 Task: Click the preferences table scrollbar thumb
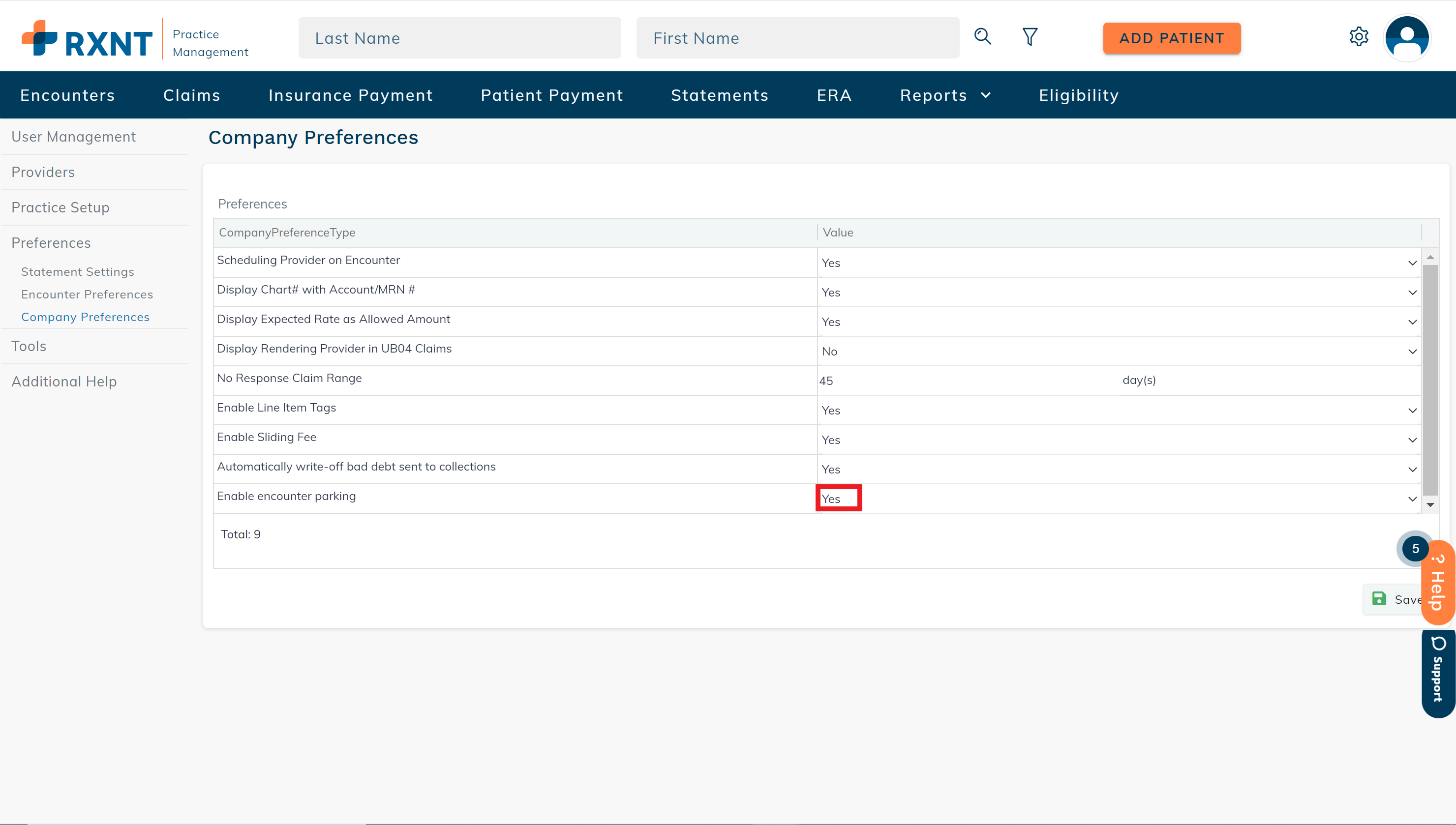point(1430,380)
